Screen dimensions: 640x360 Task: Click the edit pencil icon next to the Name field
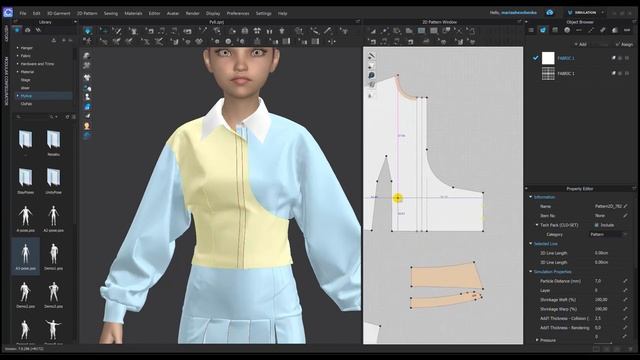coord(625,206)
